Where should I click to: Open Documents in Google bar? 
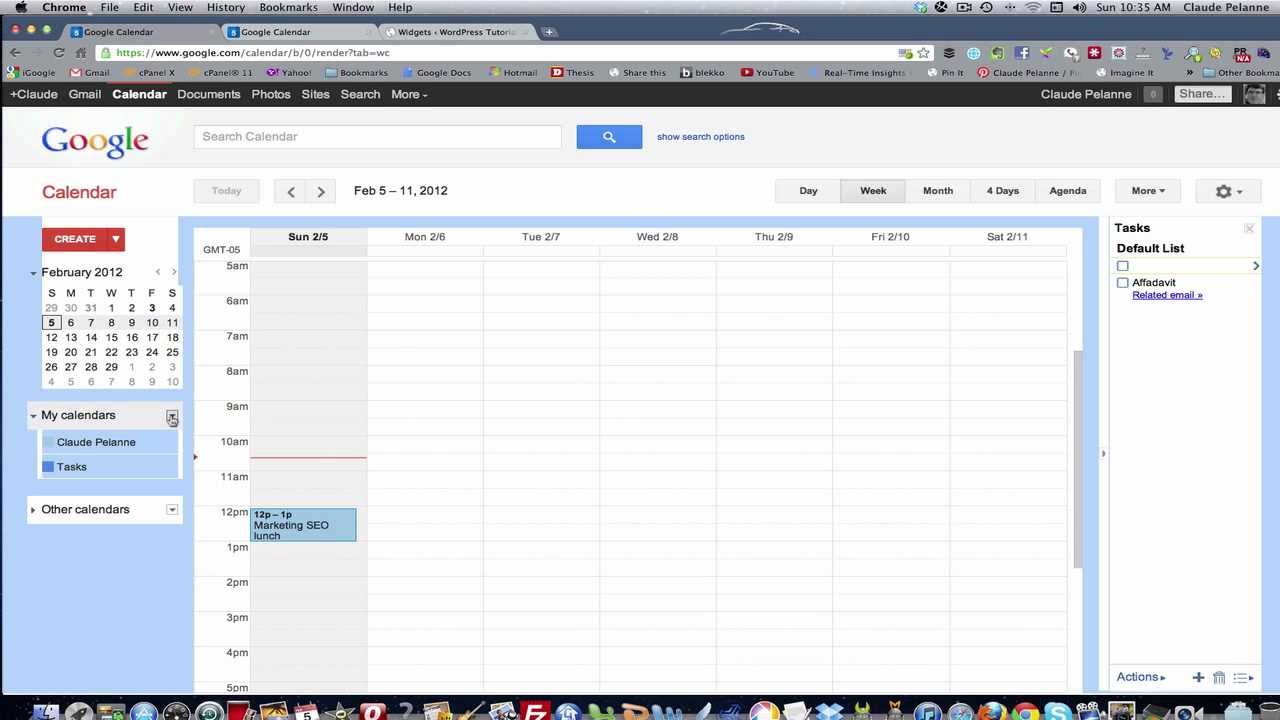click(209, 94)
